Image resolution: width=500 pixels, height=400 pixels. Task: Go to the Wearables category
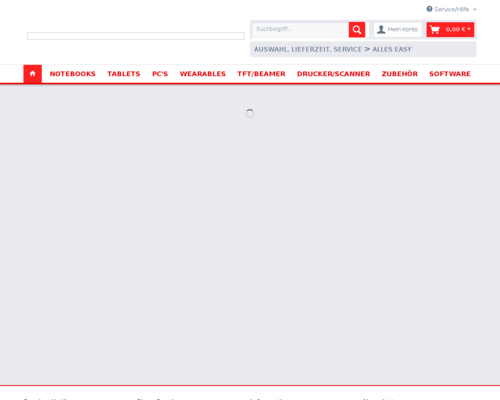click(x=203, y=74)
